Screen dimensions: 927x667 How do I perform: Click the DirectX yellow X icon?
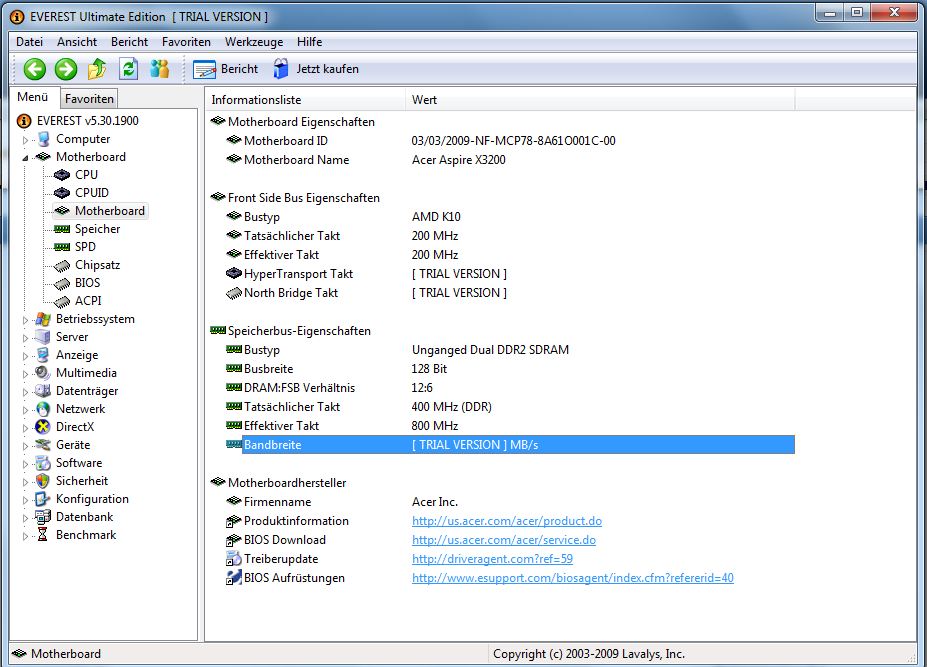coord(43,427)
